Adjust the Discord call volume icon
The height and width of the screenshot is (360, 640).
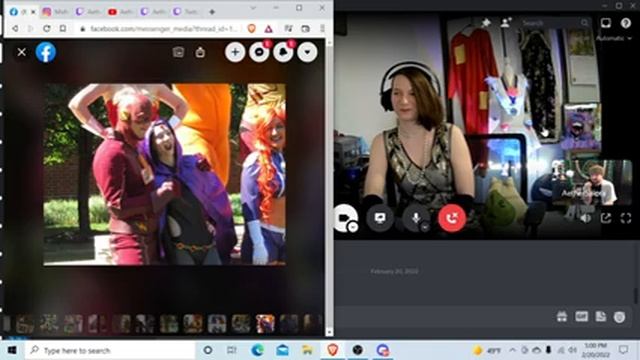(x=586, y=218)
